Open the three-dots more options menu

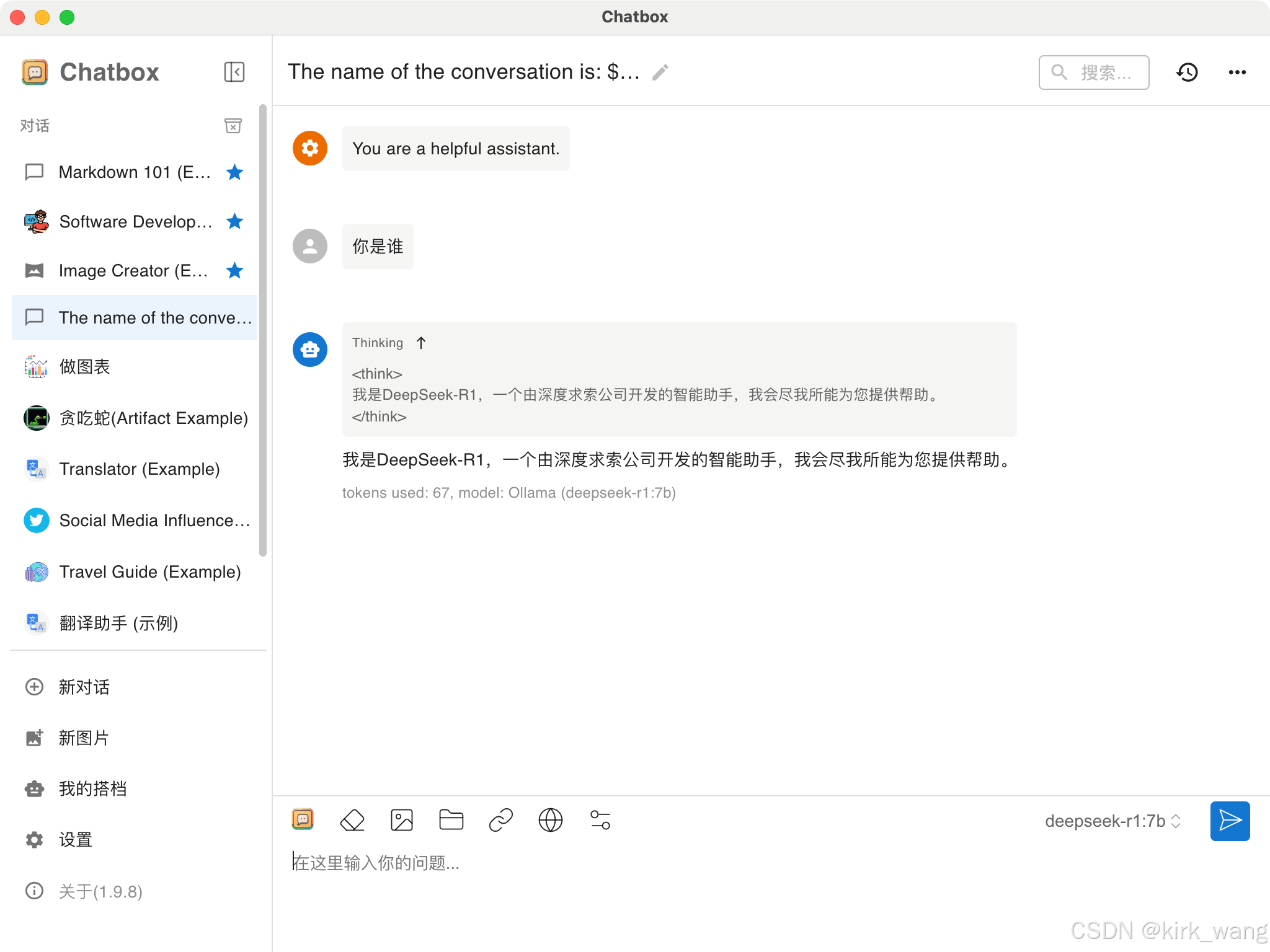pos(1237,73)
